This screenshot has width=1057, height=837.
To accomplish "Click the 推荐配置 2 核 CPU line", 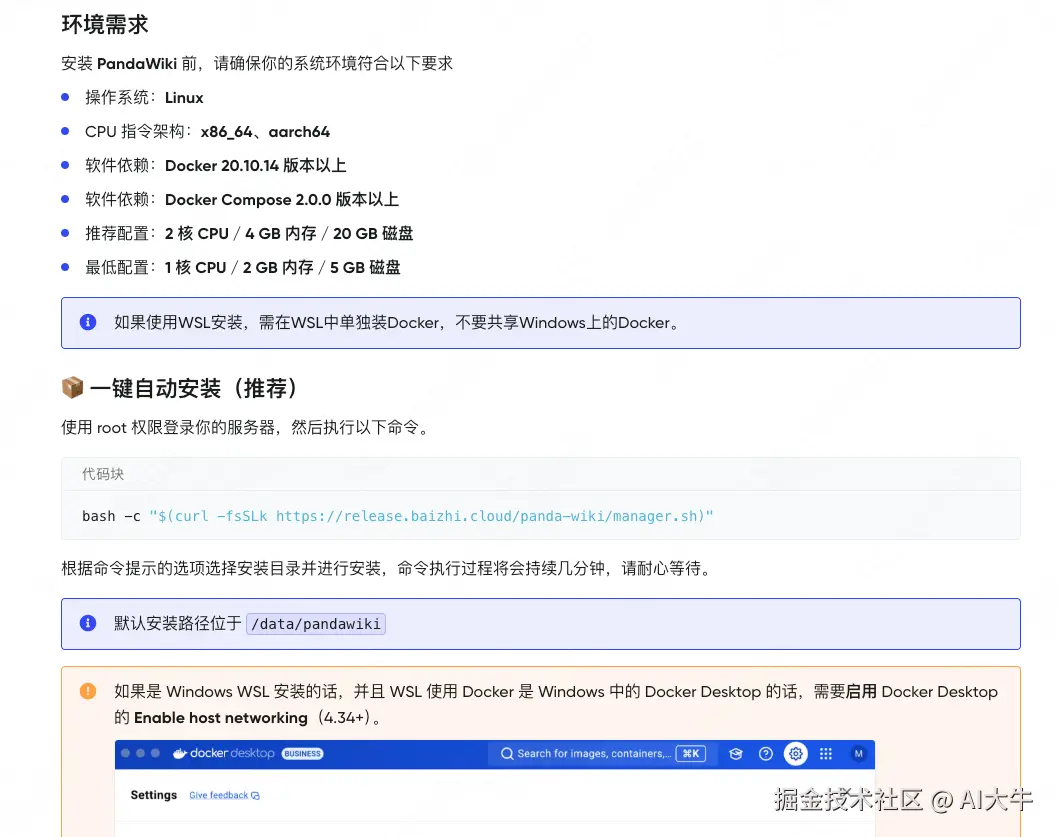I will click(x=249, y=234).
